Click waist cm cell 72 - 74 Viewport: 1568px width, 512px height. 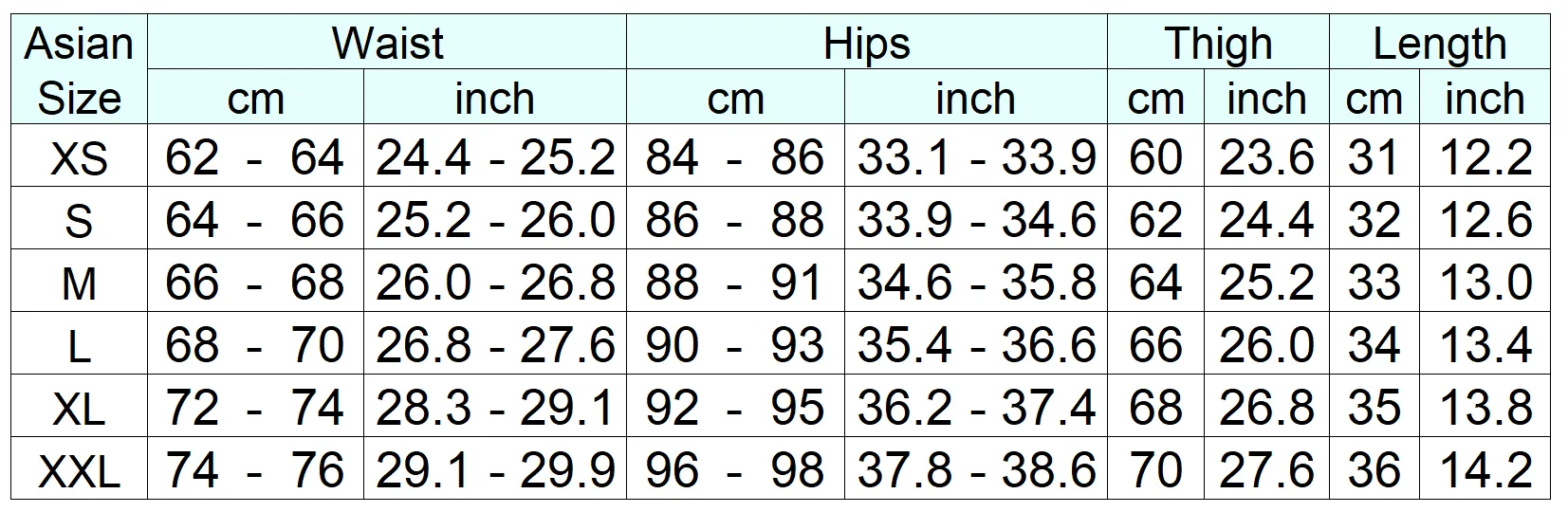pos(255,407)
